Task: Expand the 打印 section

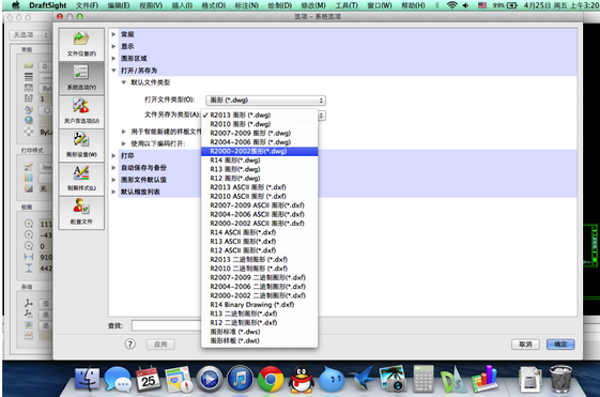Action: (x=114, y=155)
